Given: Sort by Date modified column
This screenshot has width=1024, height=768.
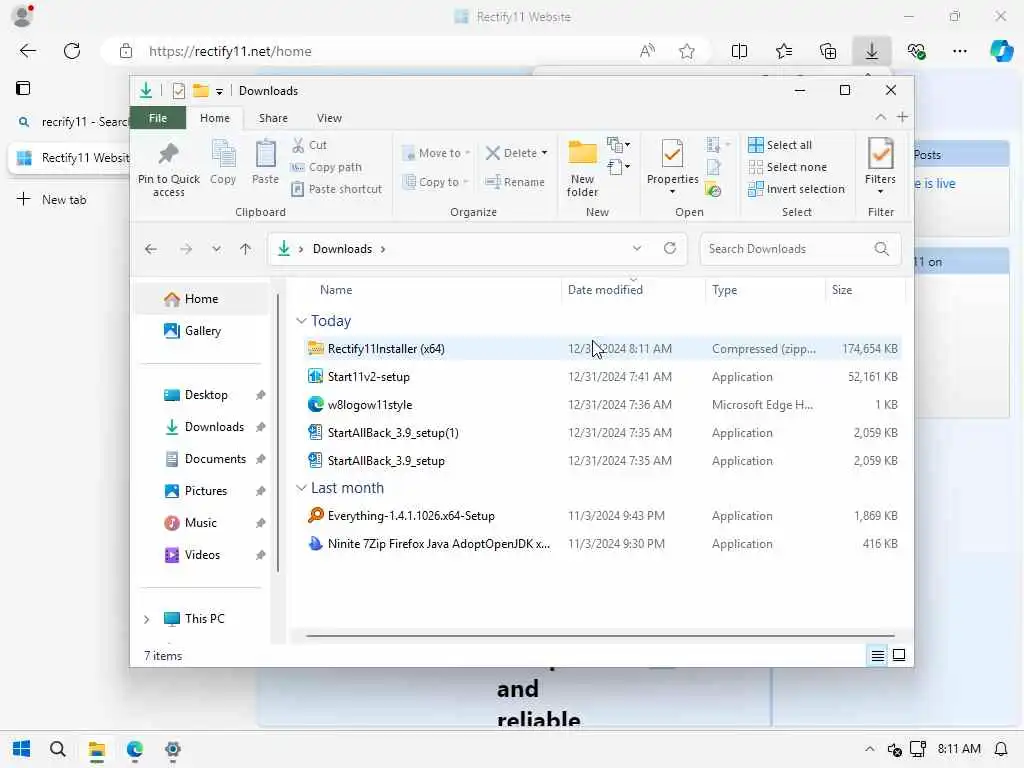Looking at the screenshot, I should coord(605,290).
